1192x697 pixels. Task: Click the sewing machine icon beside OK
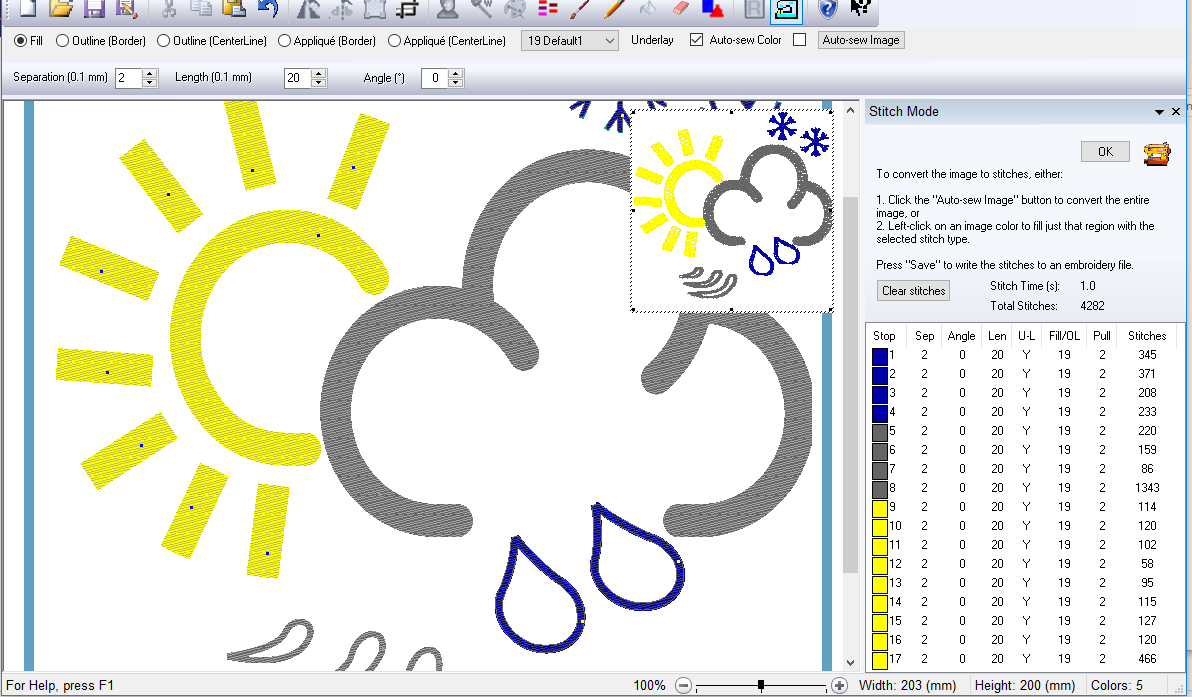point(1157,154)
